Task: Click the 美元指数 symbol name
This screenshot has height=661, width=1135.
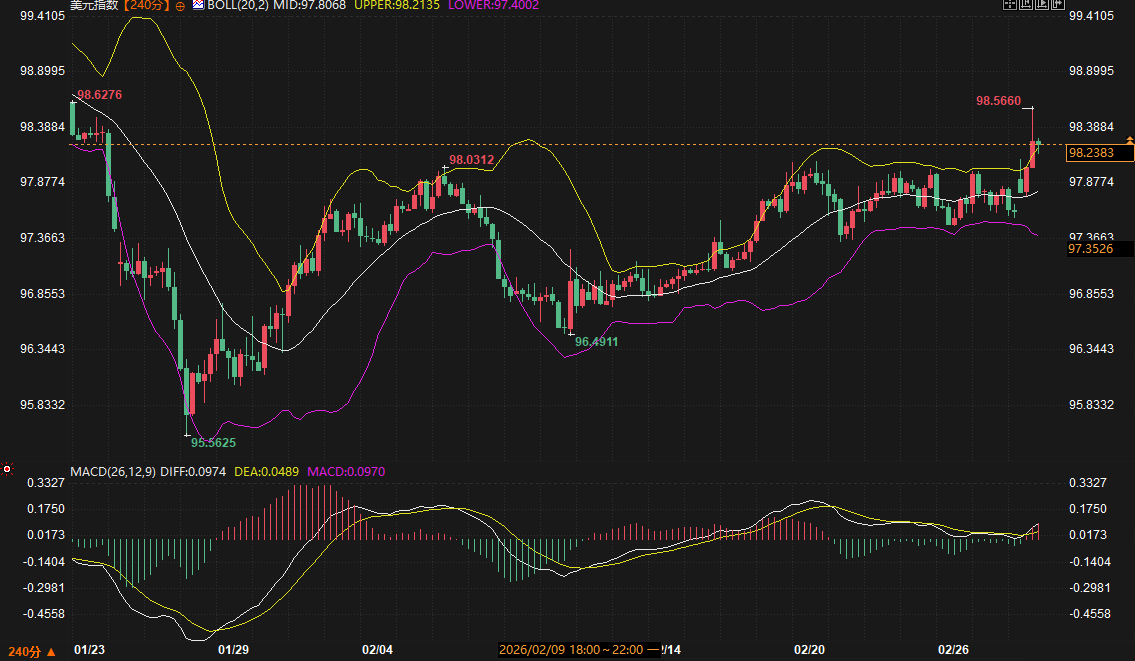Action: [94, 5]
